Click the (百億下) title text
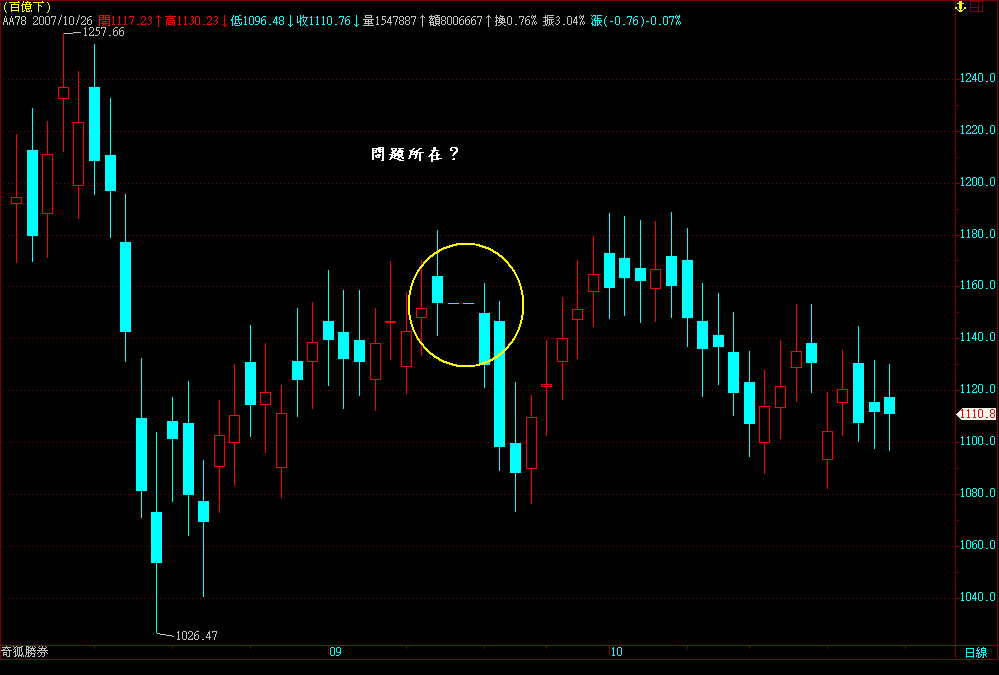Image resolution: width=999 pixels, height=675 pixels. [27, 7]
